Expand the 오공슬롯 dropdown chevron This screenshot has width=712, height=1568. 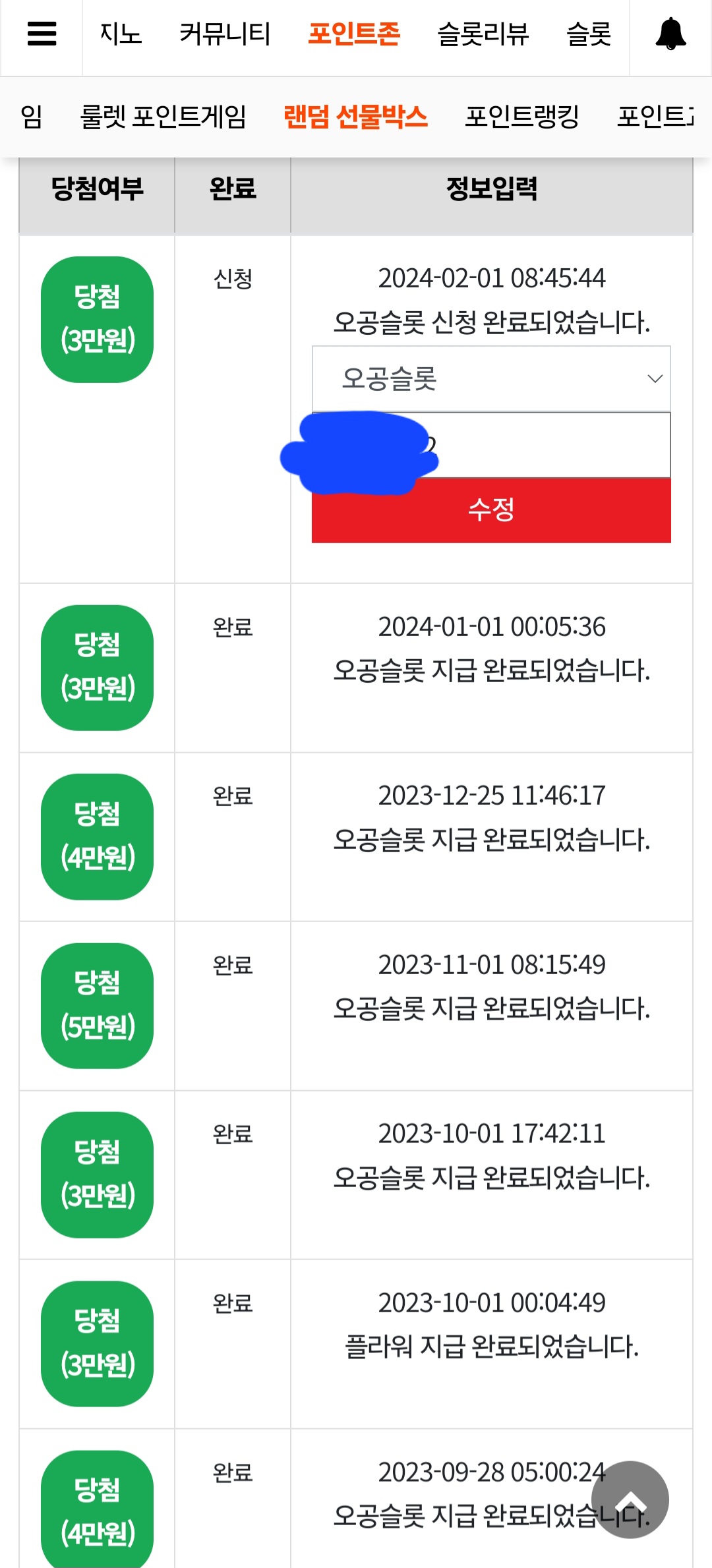coord(655,378)
